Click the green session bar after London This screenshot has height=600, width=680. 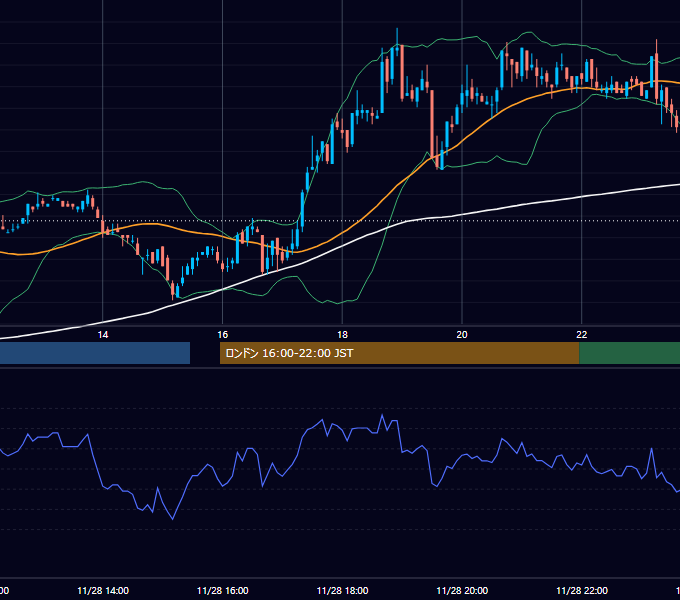630,353
